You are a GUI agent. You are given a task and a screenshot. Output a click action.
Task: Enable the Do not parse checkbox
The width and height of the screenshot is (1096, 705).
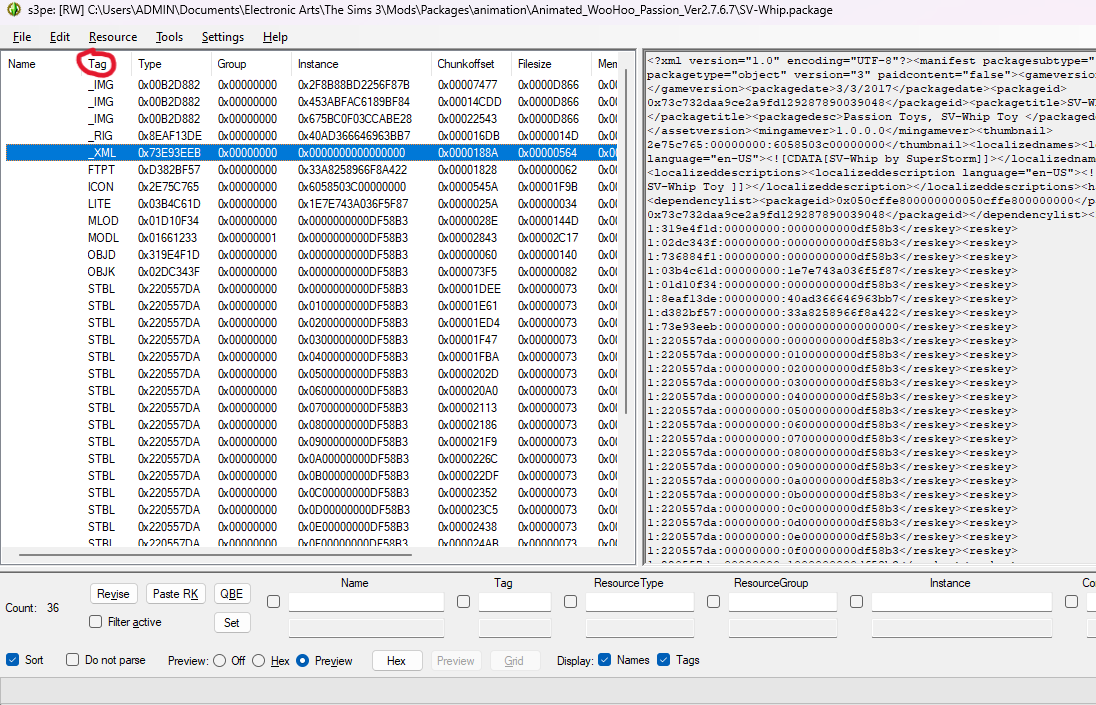71,660
